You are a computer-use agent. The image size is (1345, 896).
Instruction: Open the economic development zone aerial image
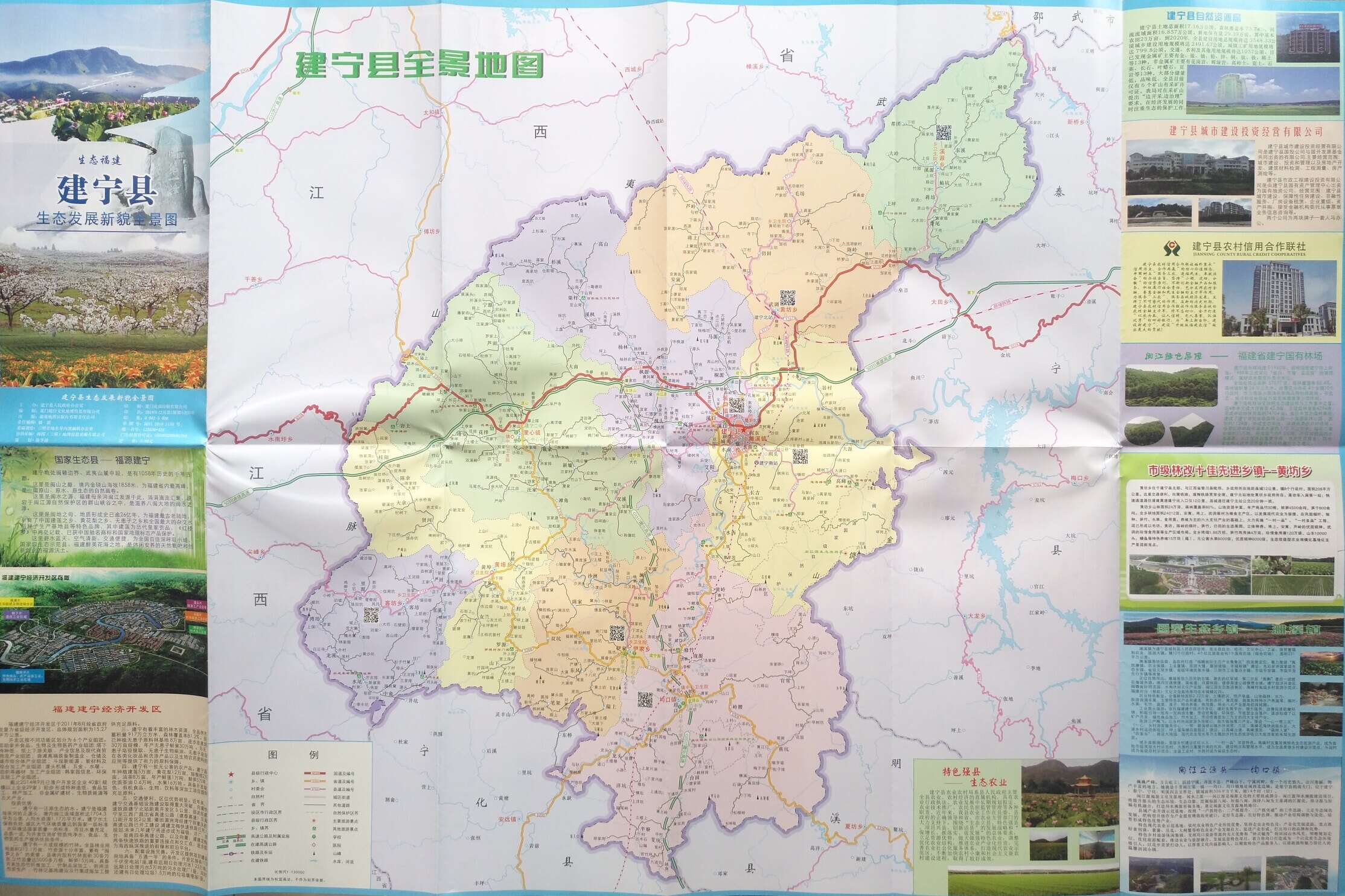click(103, 634)
